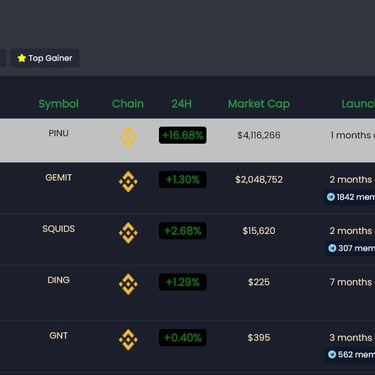This screenshot has height=375, width=375.
Task: Click the $2,048,752 market cap value
Action: click(x=259, y=180)
